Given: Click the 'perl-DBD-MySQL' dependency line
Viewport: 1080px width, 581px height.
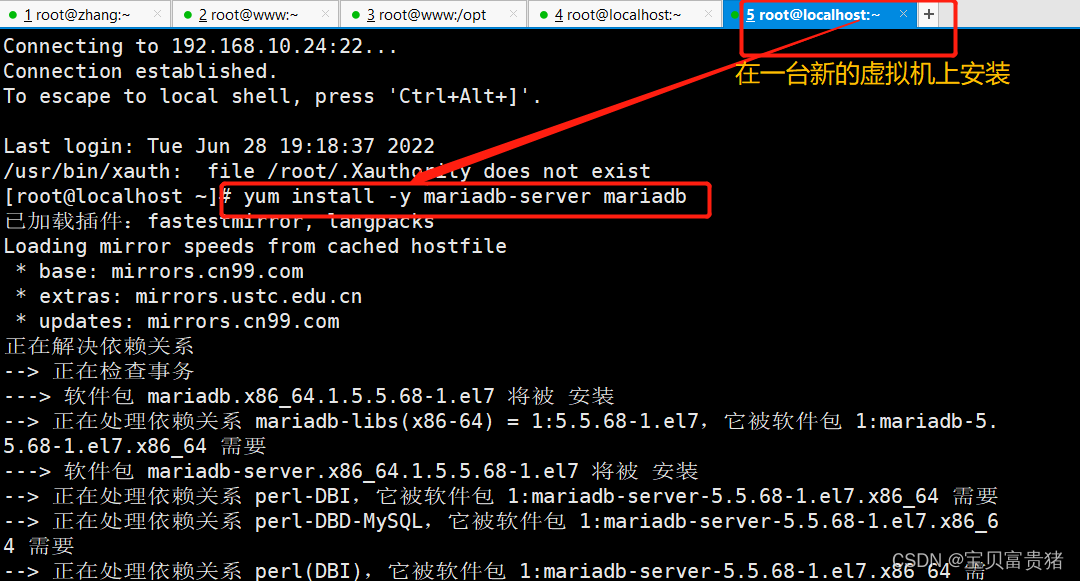Looking at the screenshot, I should tap(501, 534).
